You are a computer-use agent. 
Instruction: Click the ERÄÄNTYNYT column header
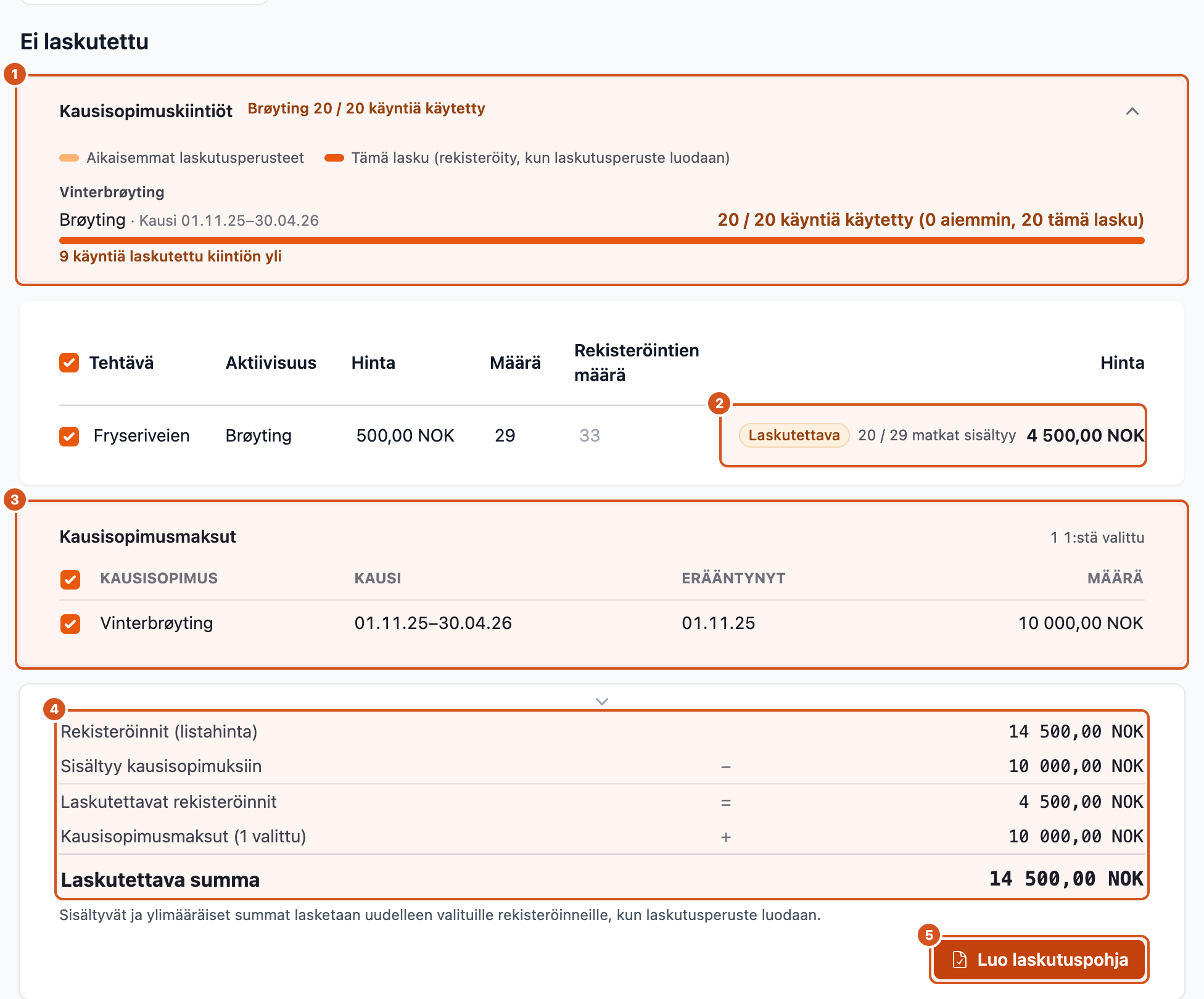(x=733, y=578)
